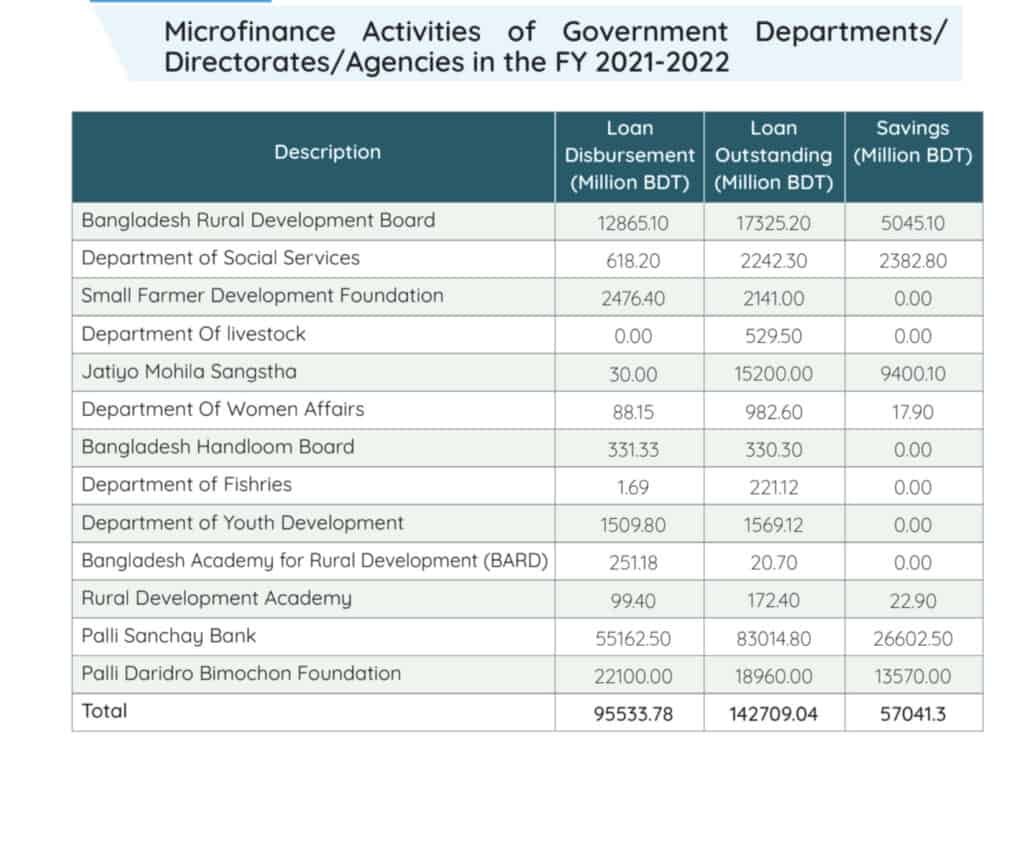Click the 'Loan Outstanding (Million BDT)' header

point(774,155)
